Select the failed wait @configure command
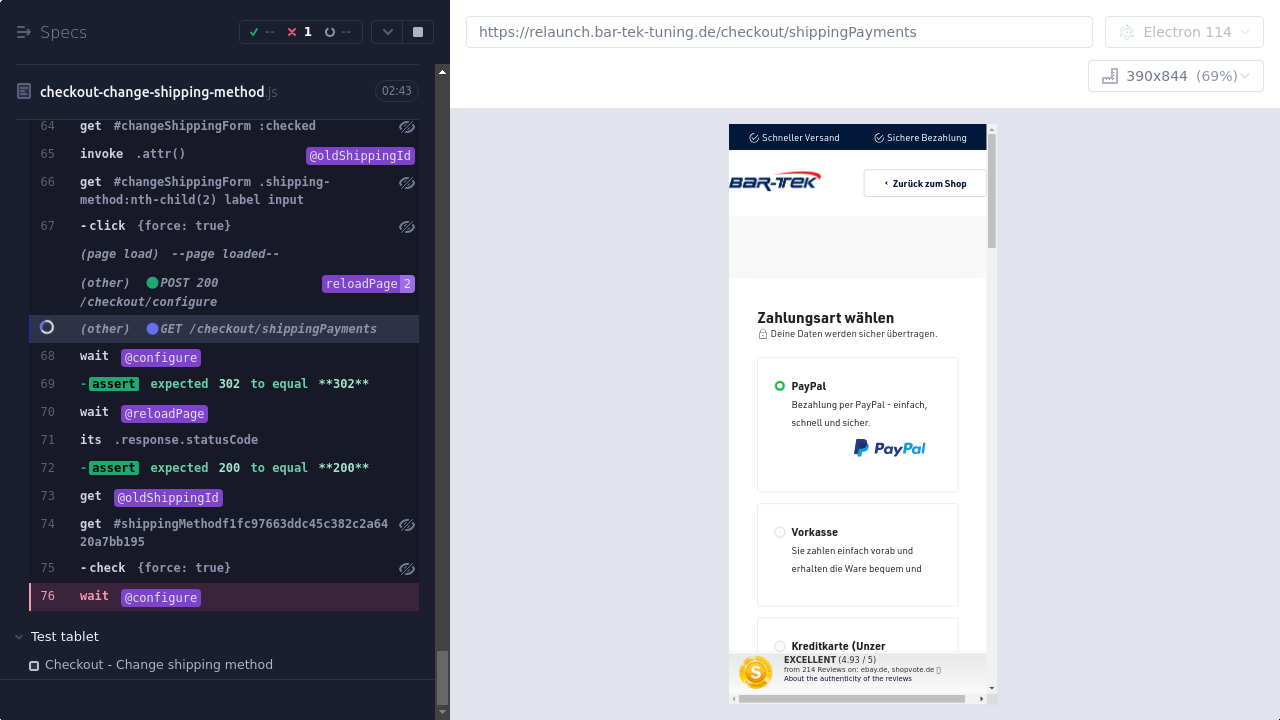The width and height of the screenshot is (1280, 720). pos(160,597)
